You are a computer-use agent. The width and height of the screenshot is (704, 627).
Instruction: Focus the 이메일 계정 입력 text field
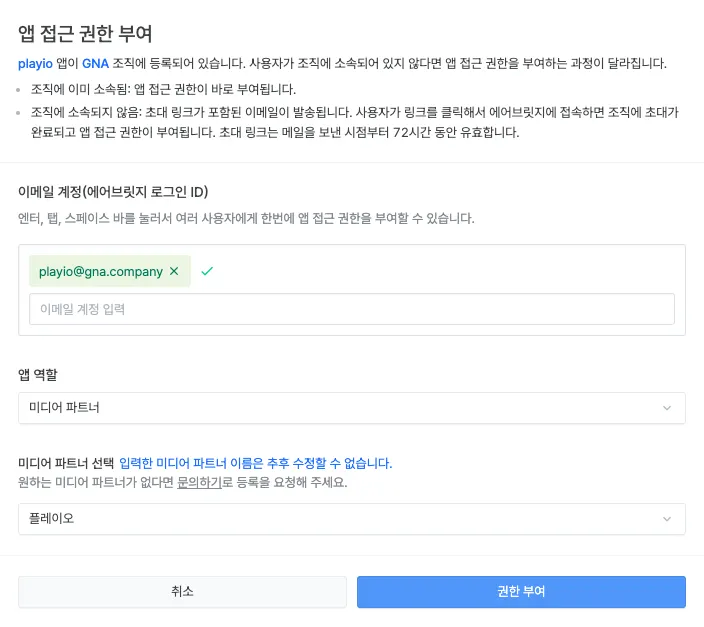(x=351, y=309)
